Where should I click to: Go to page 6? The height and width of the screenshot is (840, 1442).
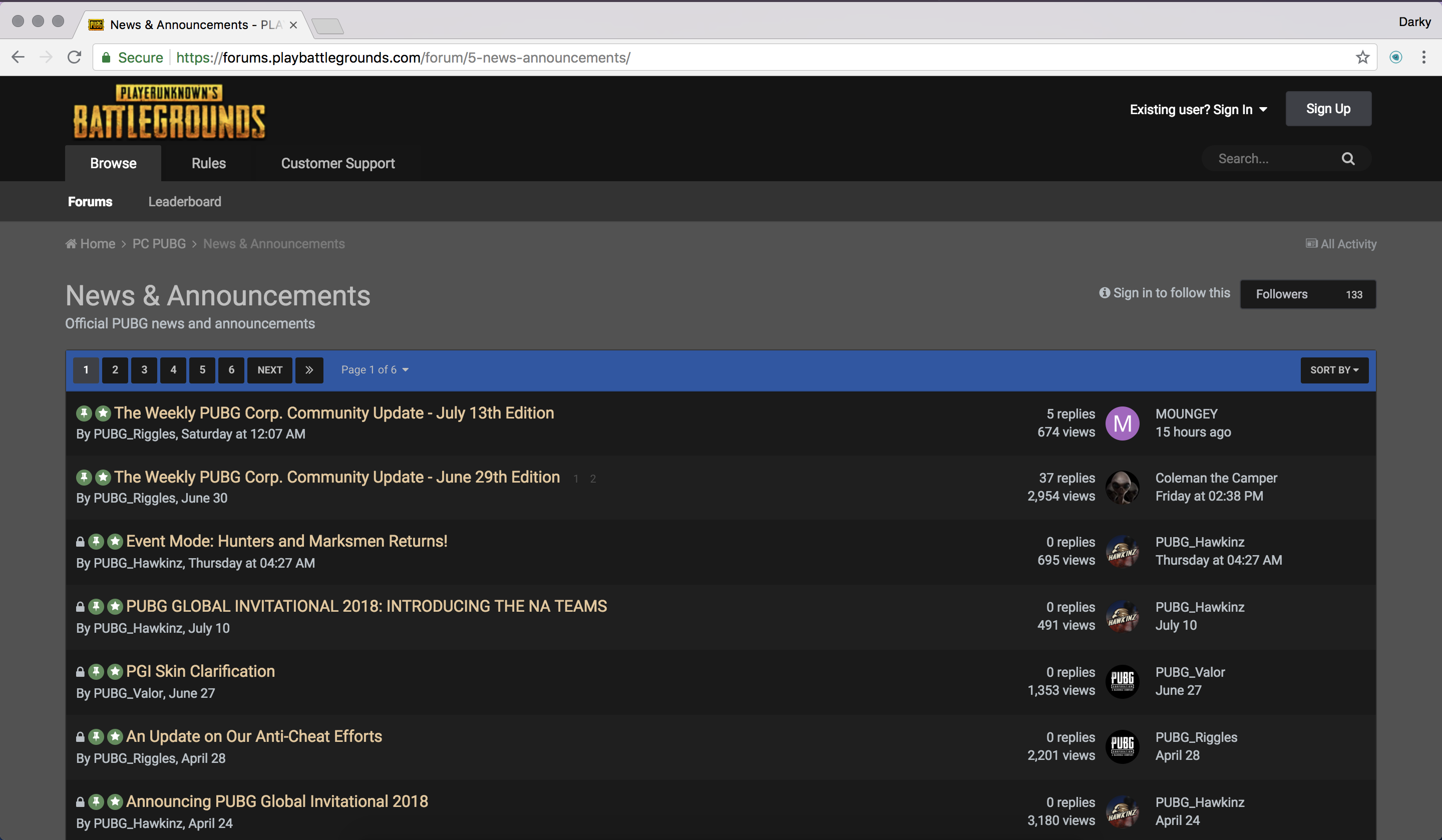pos(231,369)
